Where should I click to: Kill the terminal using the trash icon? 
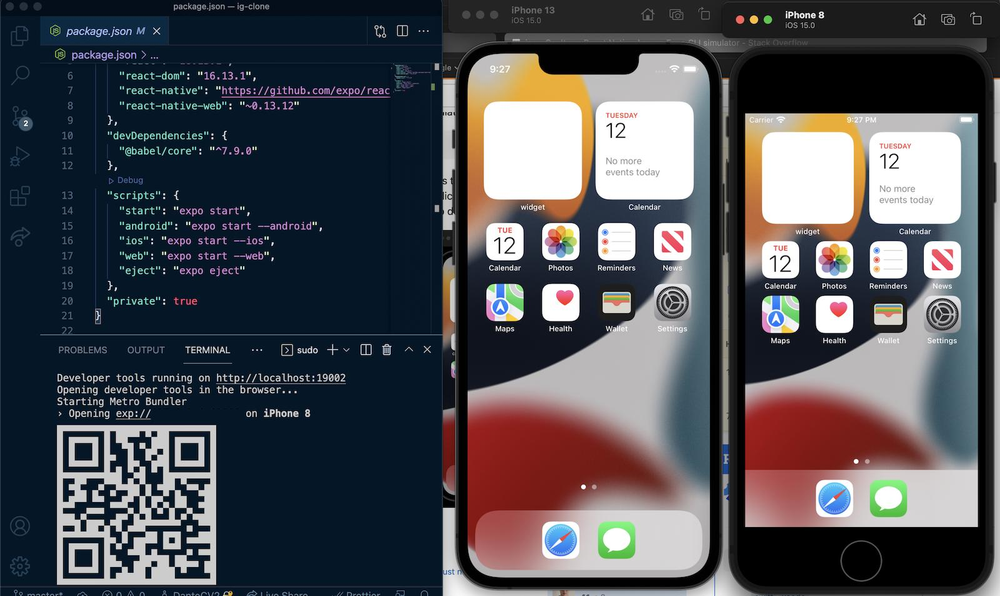[386, 349]
